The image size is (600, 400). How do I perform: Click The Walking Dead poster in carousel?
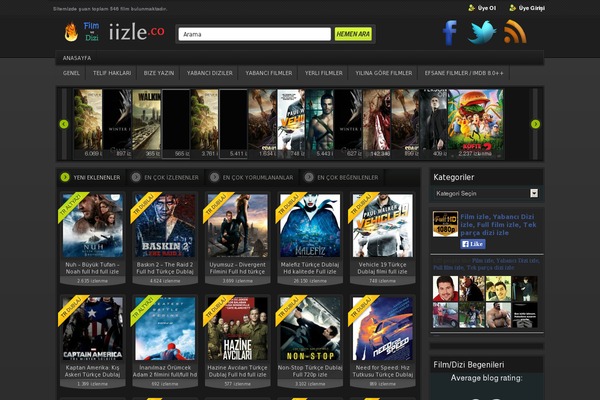(x=147, y=123)
